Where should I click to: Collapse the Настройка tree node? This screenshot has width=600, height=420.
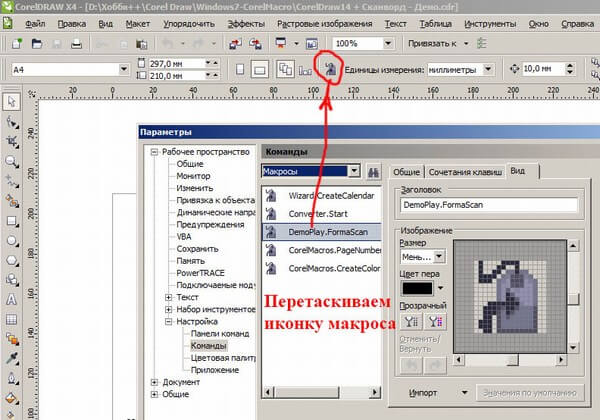pos(168,321)
